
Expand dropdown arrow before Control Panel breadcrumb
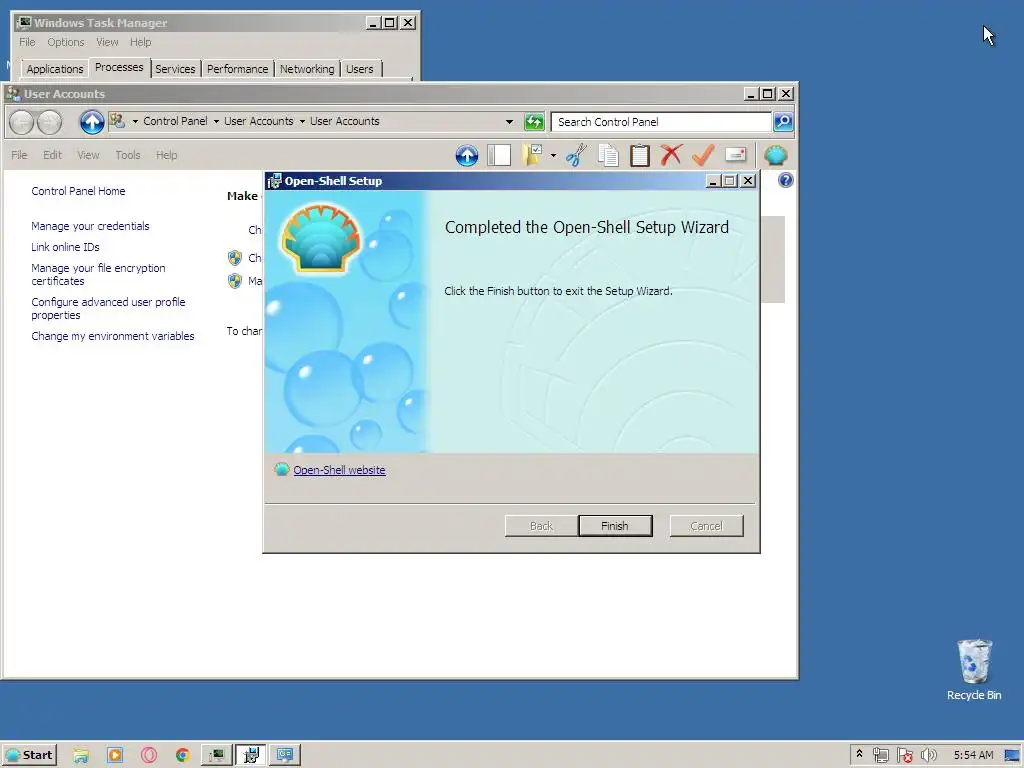pos(135,121)
